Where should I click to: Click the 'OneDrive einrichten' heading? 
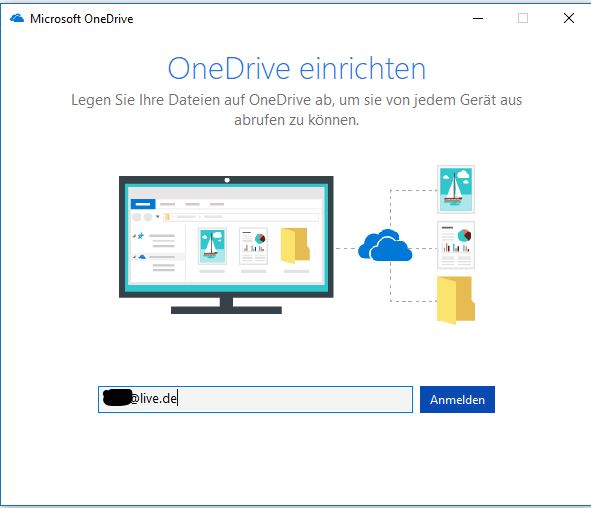coord(297,69)
